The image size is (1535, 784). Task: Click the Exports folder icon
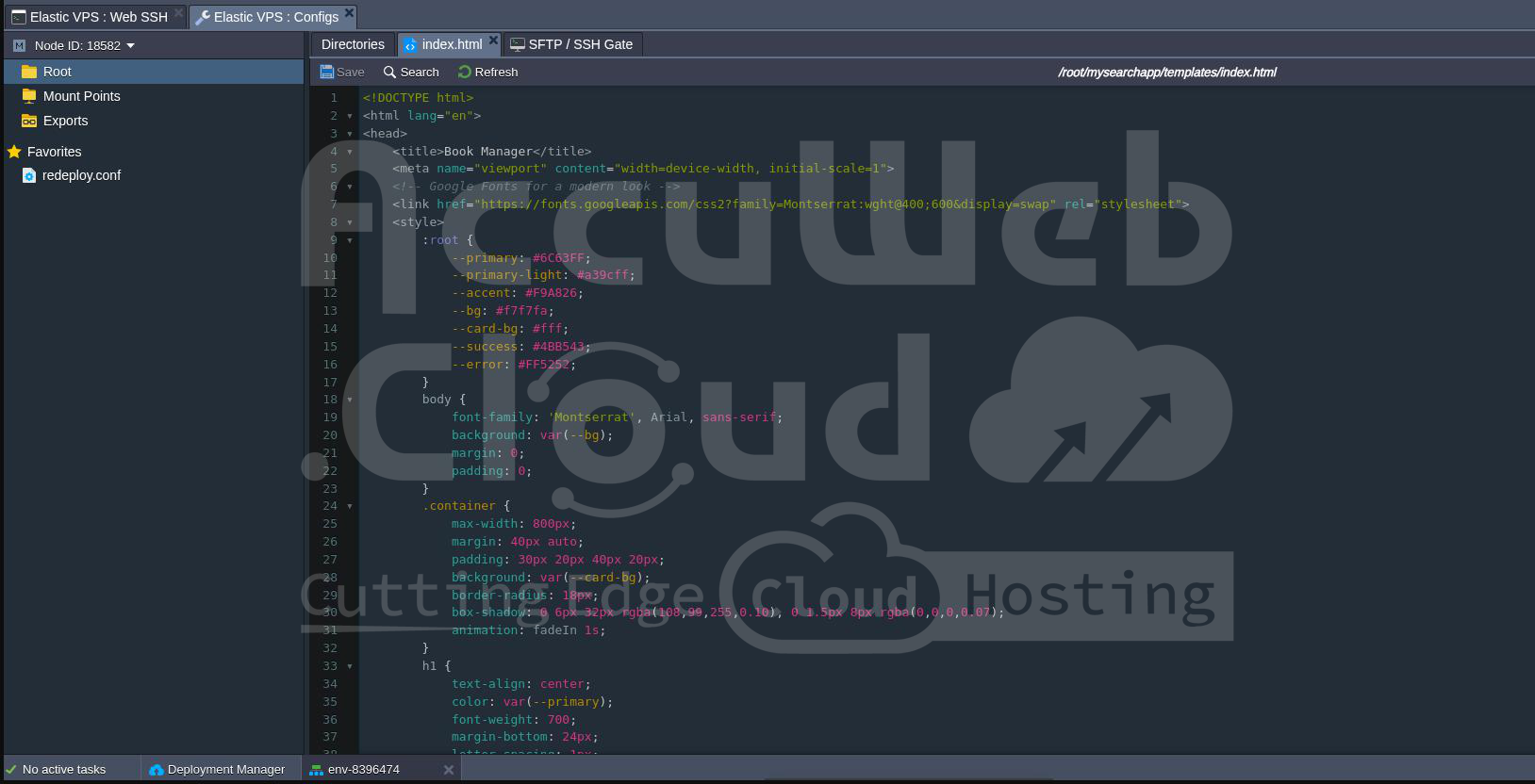29,121
